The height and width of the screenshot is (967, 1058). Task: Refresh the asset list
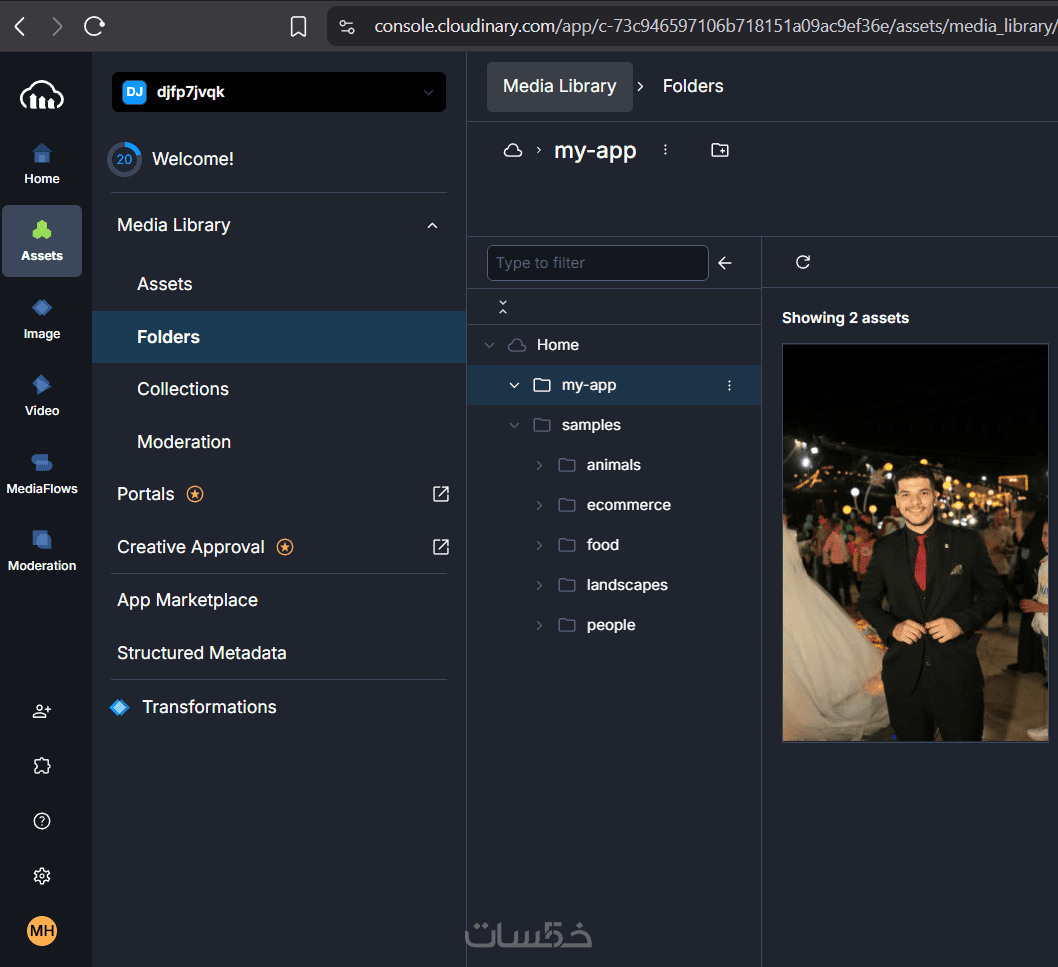803,262
